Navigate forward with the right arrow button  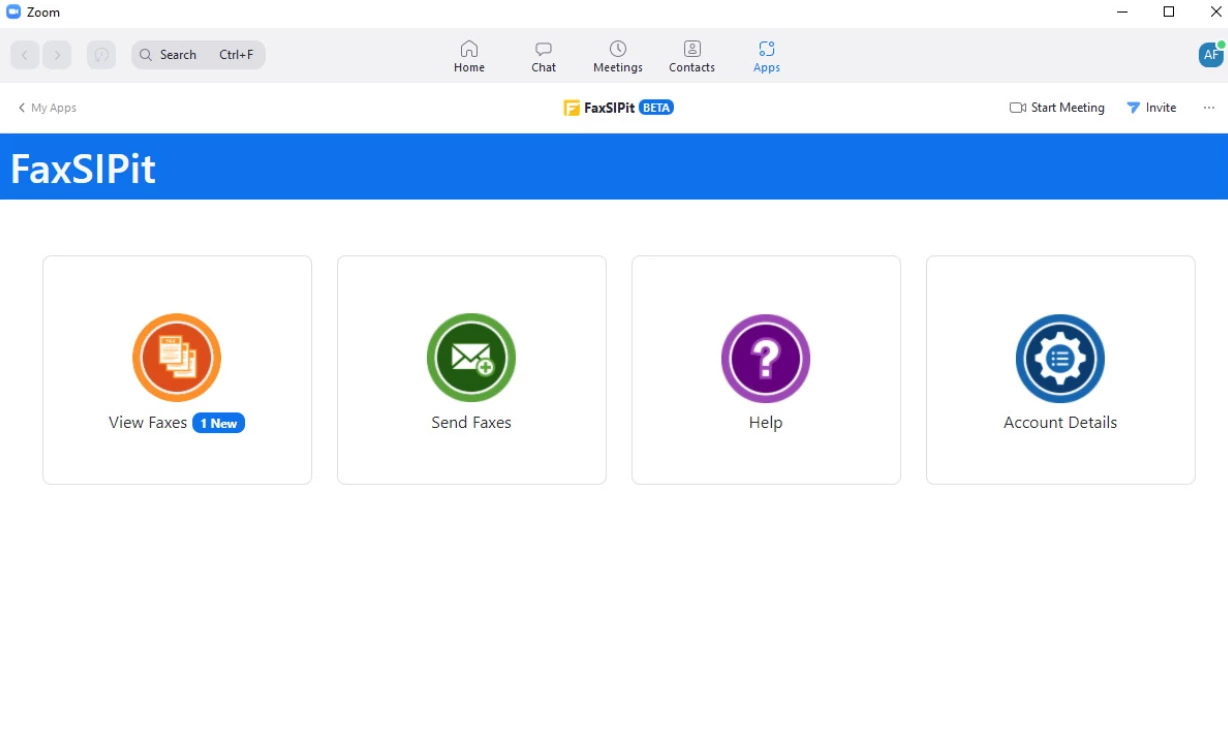tap(57, 55)
